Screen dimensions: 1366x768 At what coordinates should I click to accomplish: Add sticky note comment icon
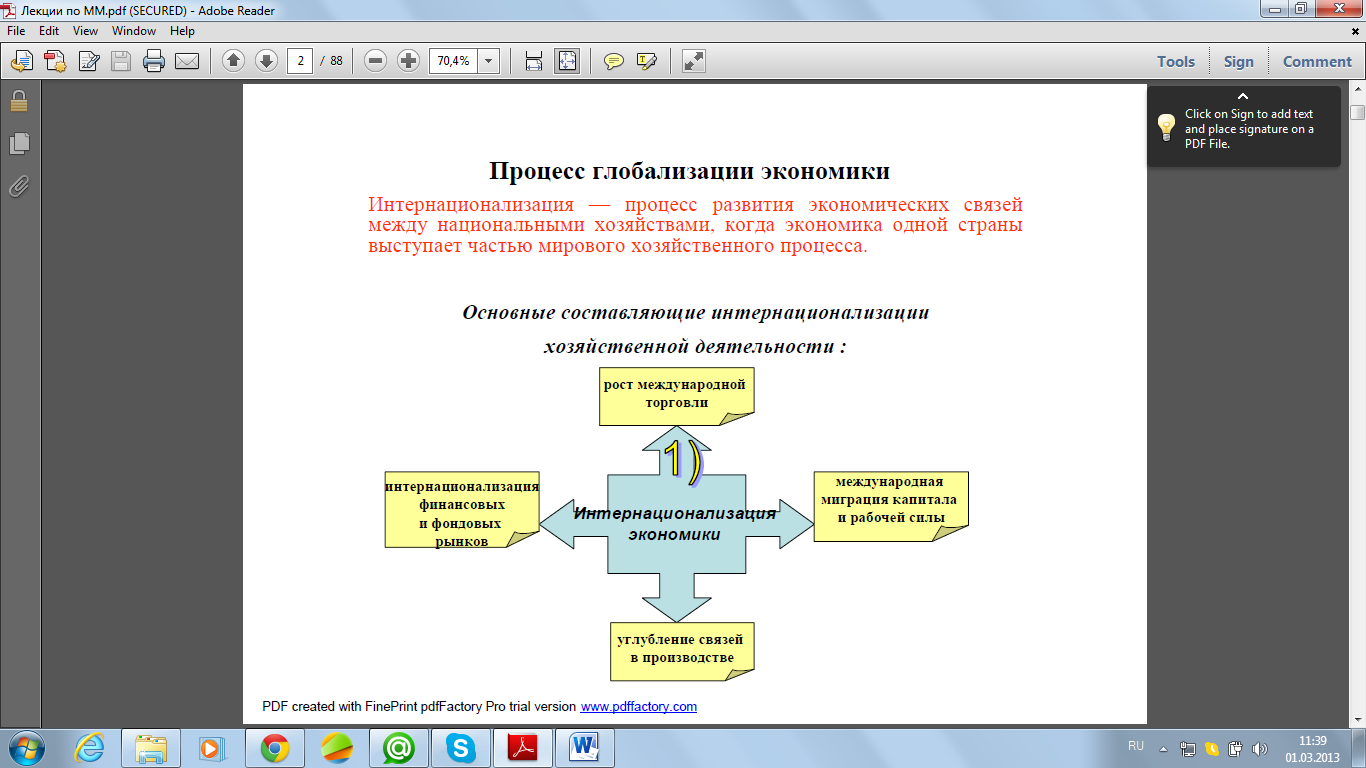point(614,61)
